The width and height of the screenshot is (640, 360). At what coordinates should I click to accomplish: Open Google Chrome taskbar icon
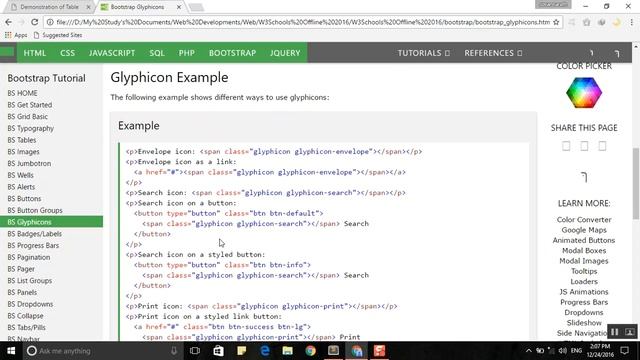click(311, 351)
